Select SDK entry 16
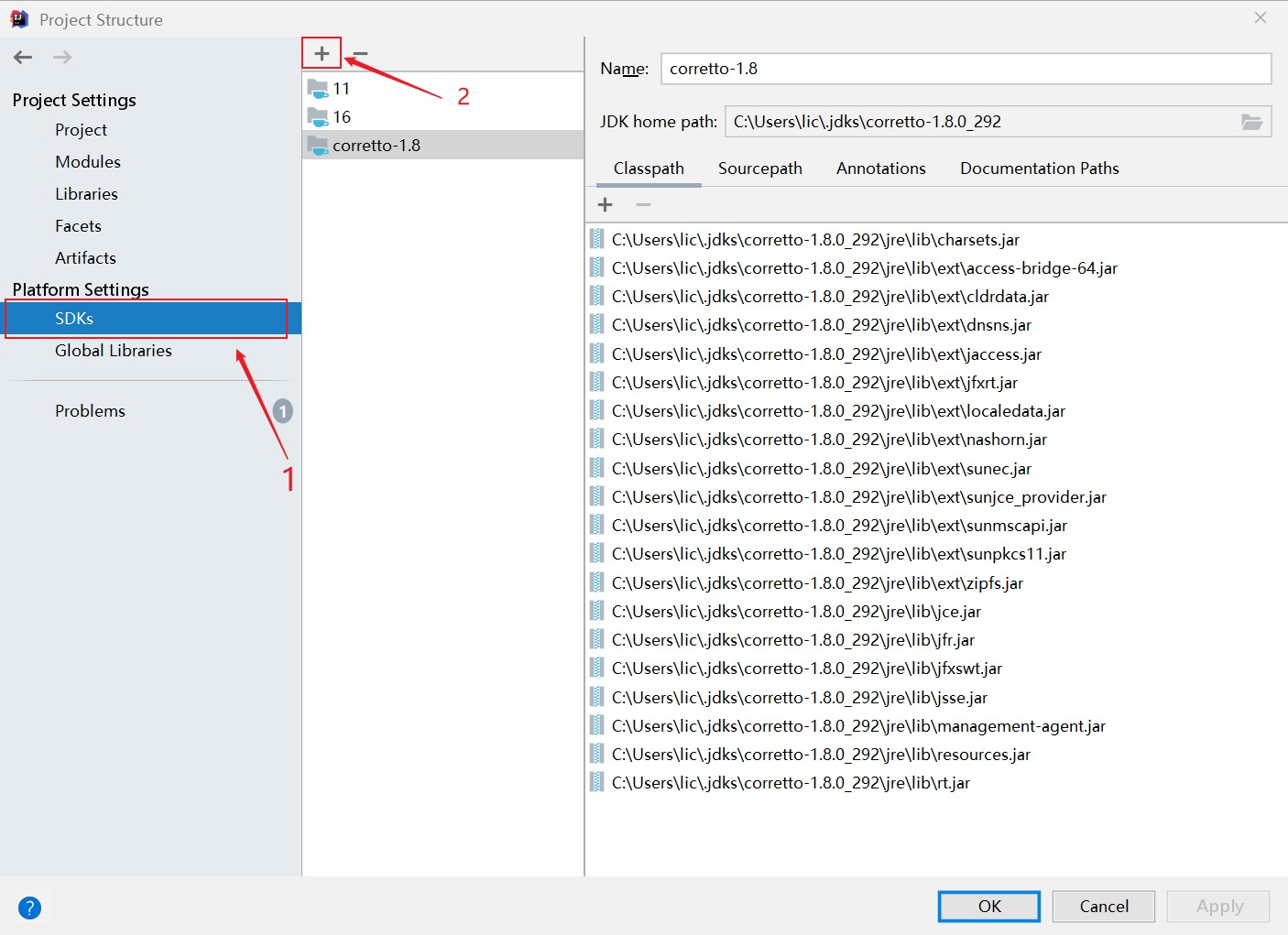This screenshot has height=935, width=1288. (442, 117)
